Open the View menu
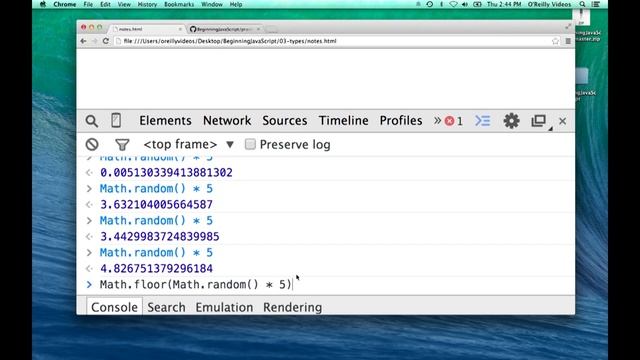Image resolution: width=640 pixels, height=360 pixels. pos(124,4)
